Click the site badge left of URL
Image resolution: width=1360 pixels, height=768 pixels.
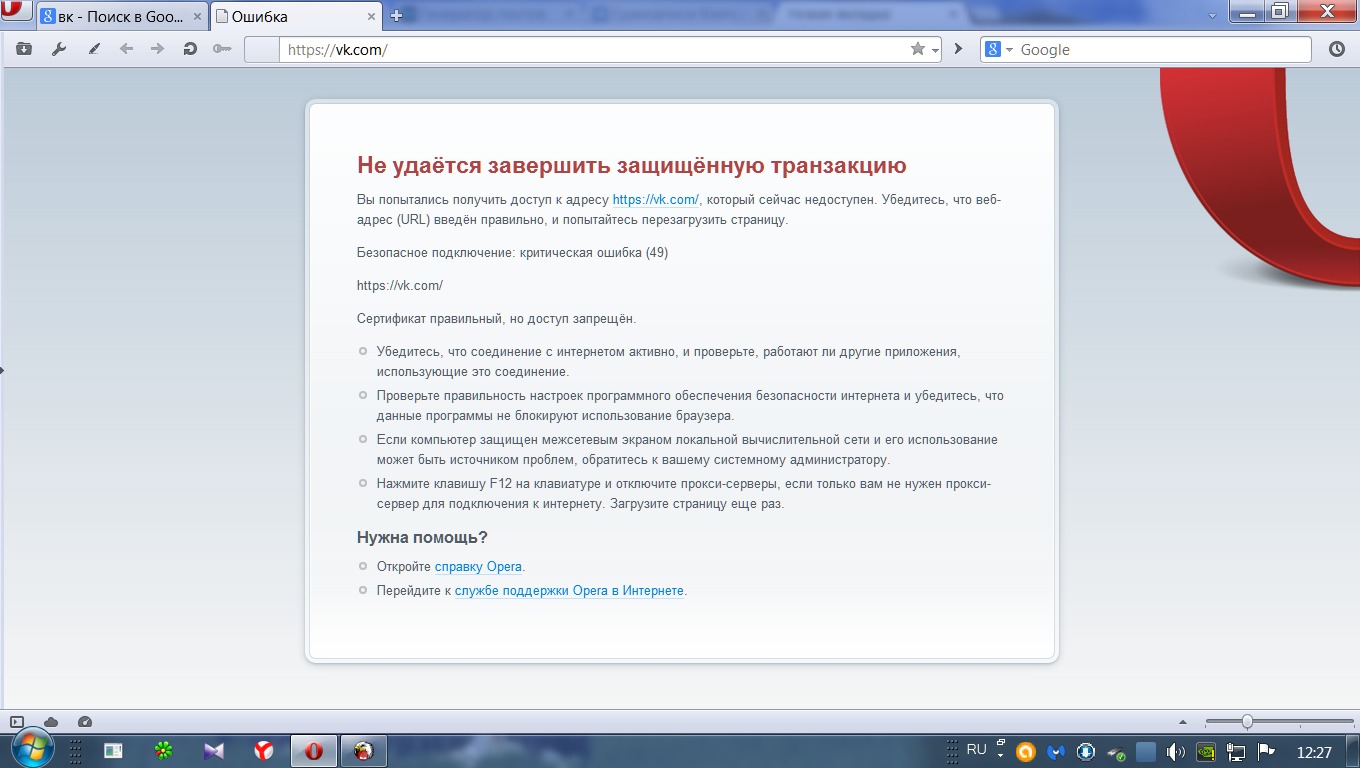(262, 49)
